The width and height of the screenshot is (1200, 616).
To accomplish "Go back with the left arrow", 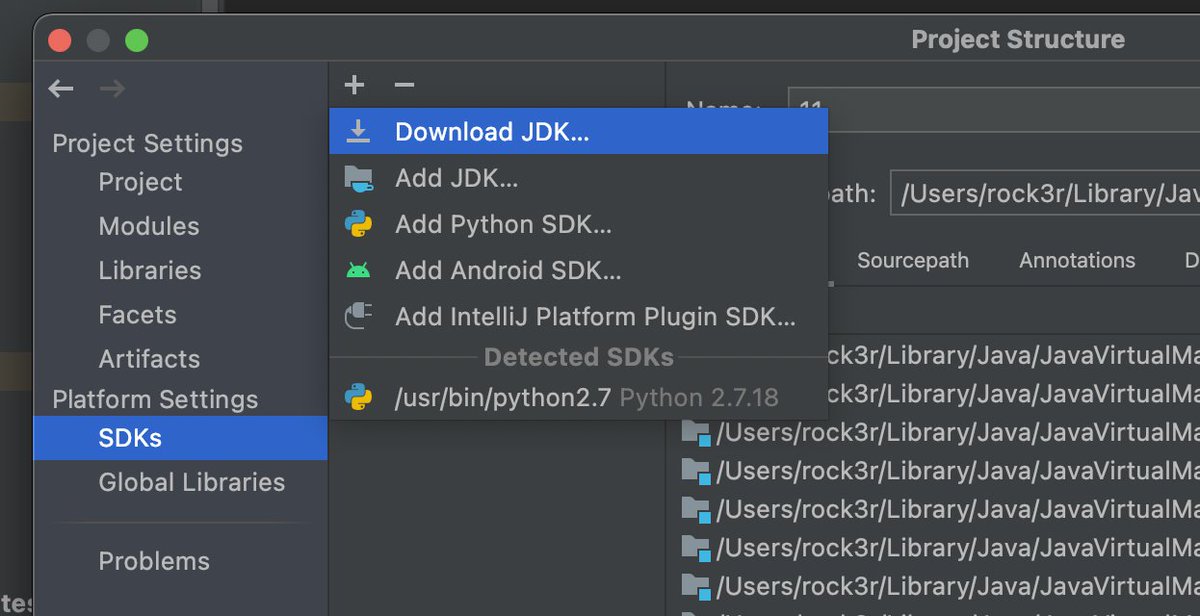I will 61,89.
